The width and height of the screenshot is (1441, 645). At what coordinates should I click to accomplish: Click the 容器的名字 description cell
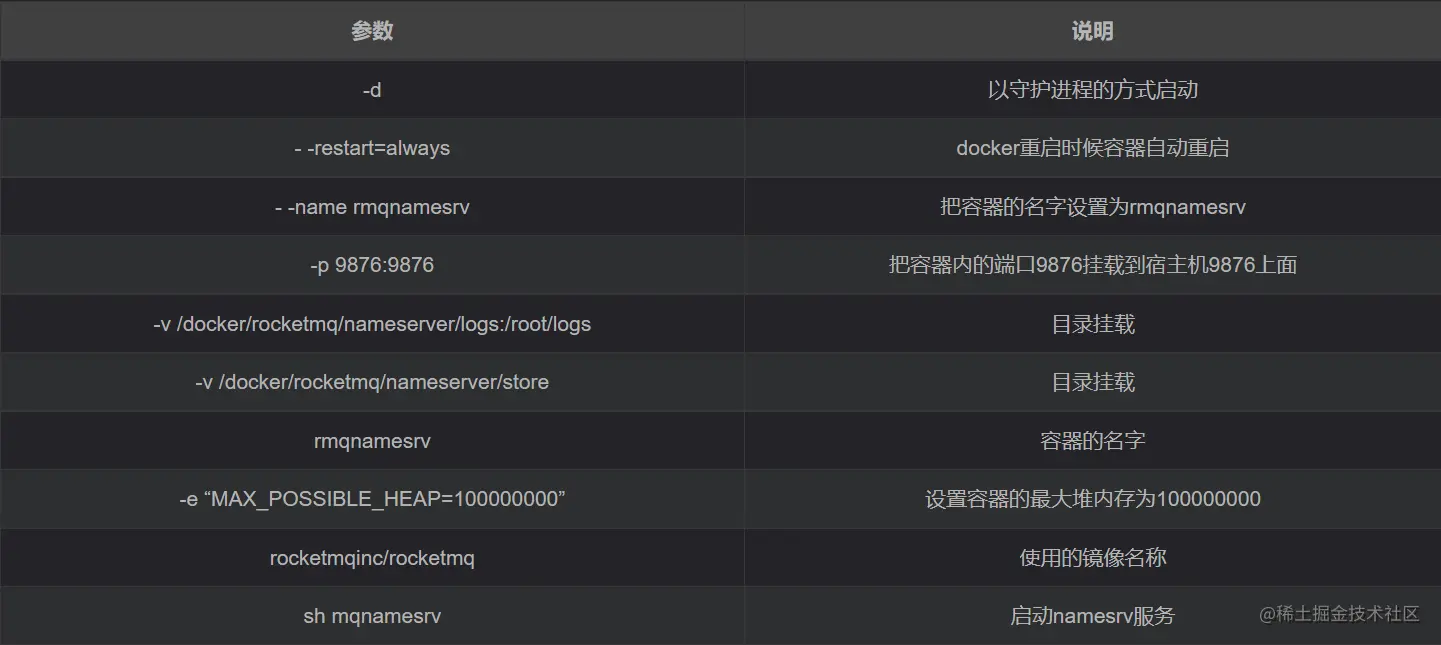[x=1092, y=440]
